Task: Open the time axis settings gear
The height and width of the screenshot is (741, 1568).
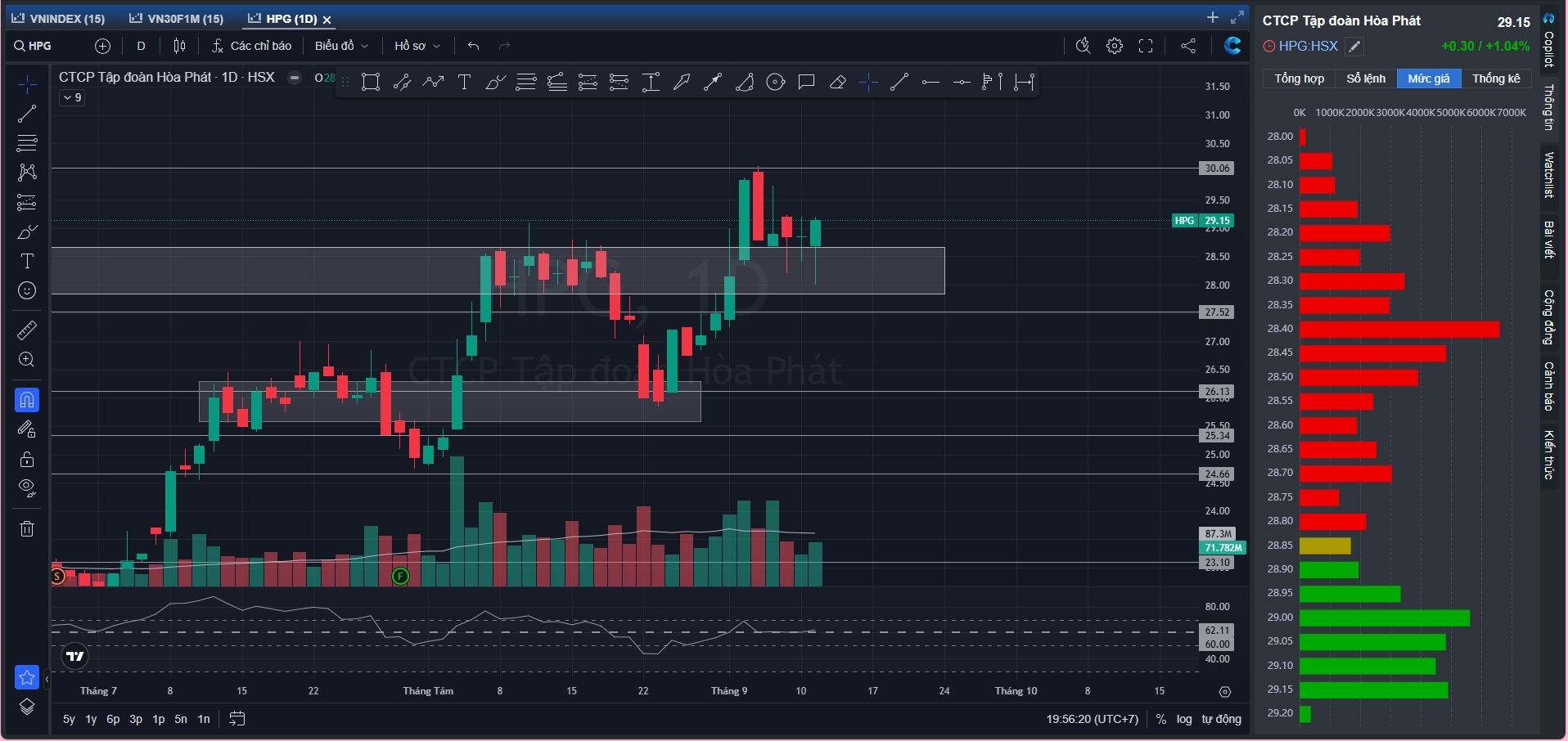Action: click(1225, 691)
